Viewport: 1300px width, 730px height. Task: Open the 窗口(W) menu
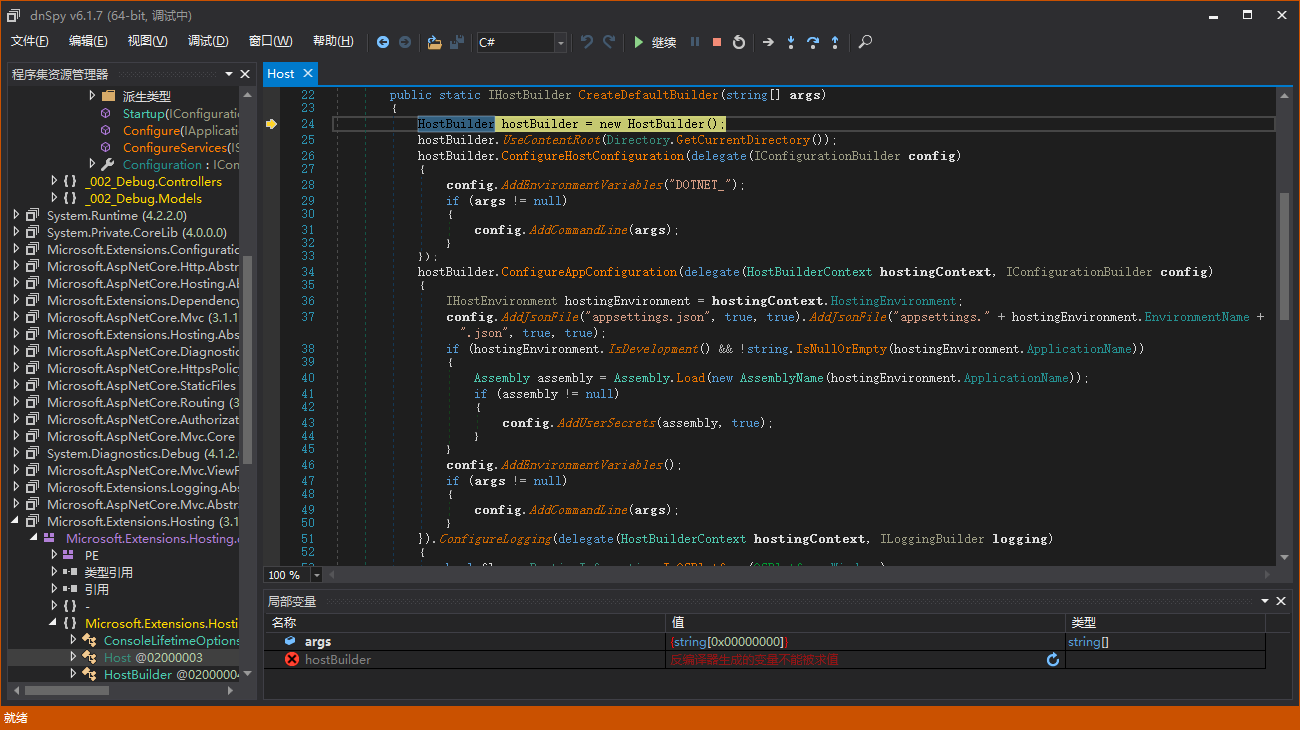pyautogui.click(x=271, y=41)
